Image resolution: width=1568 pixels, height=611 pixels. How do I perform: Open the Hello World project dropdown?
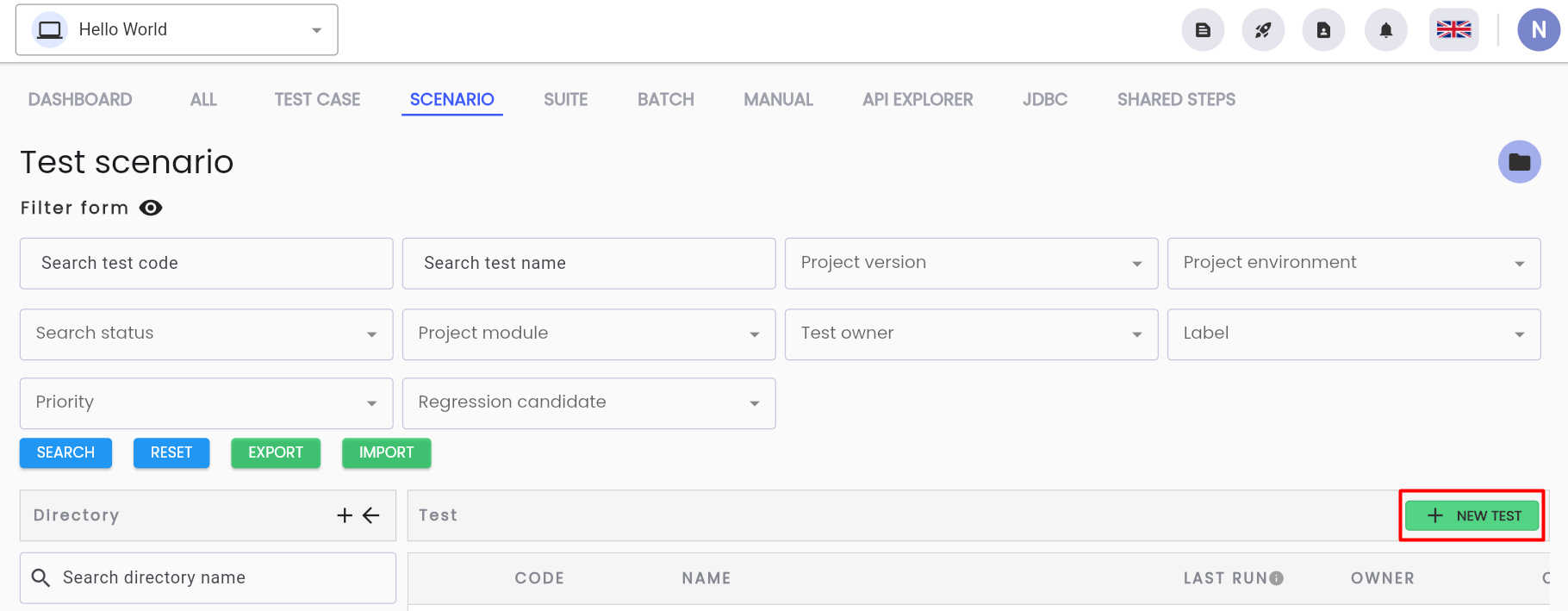click(x=177, y=30)
